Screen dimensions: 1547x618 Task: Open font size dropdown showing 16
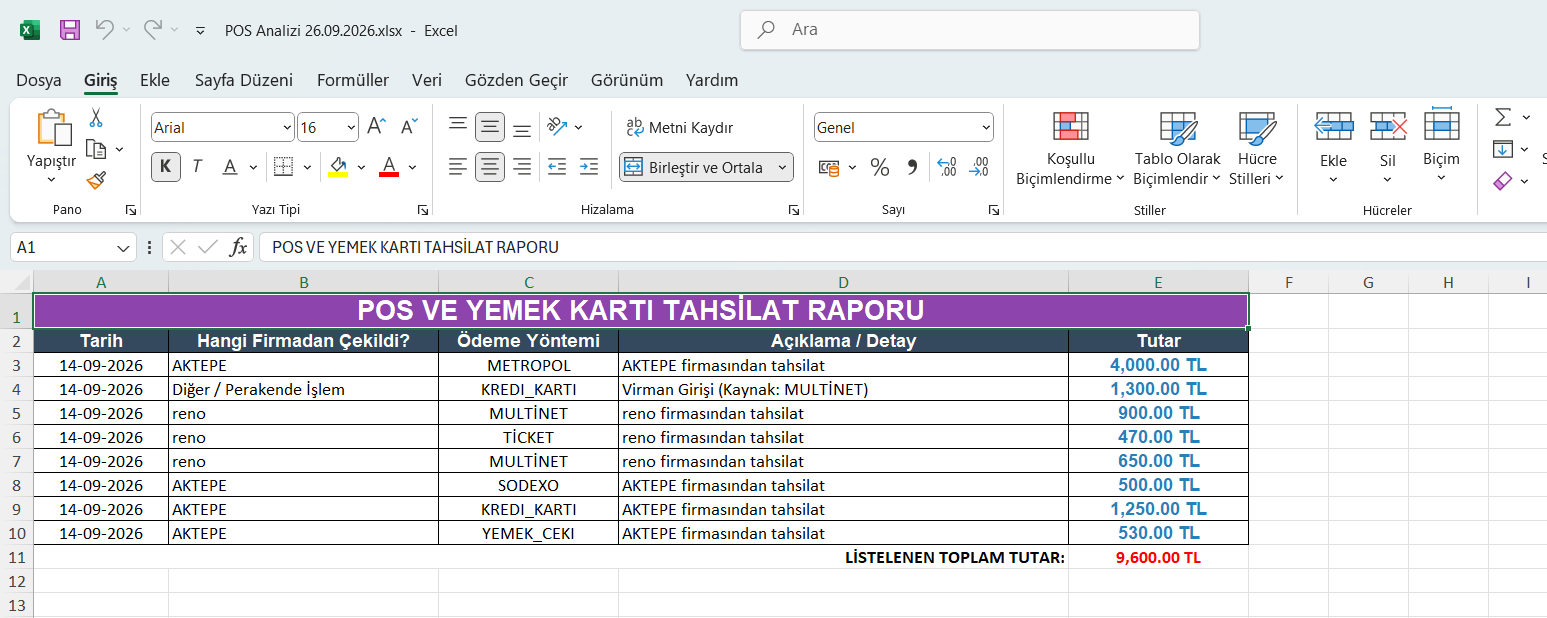point(351,127)
